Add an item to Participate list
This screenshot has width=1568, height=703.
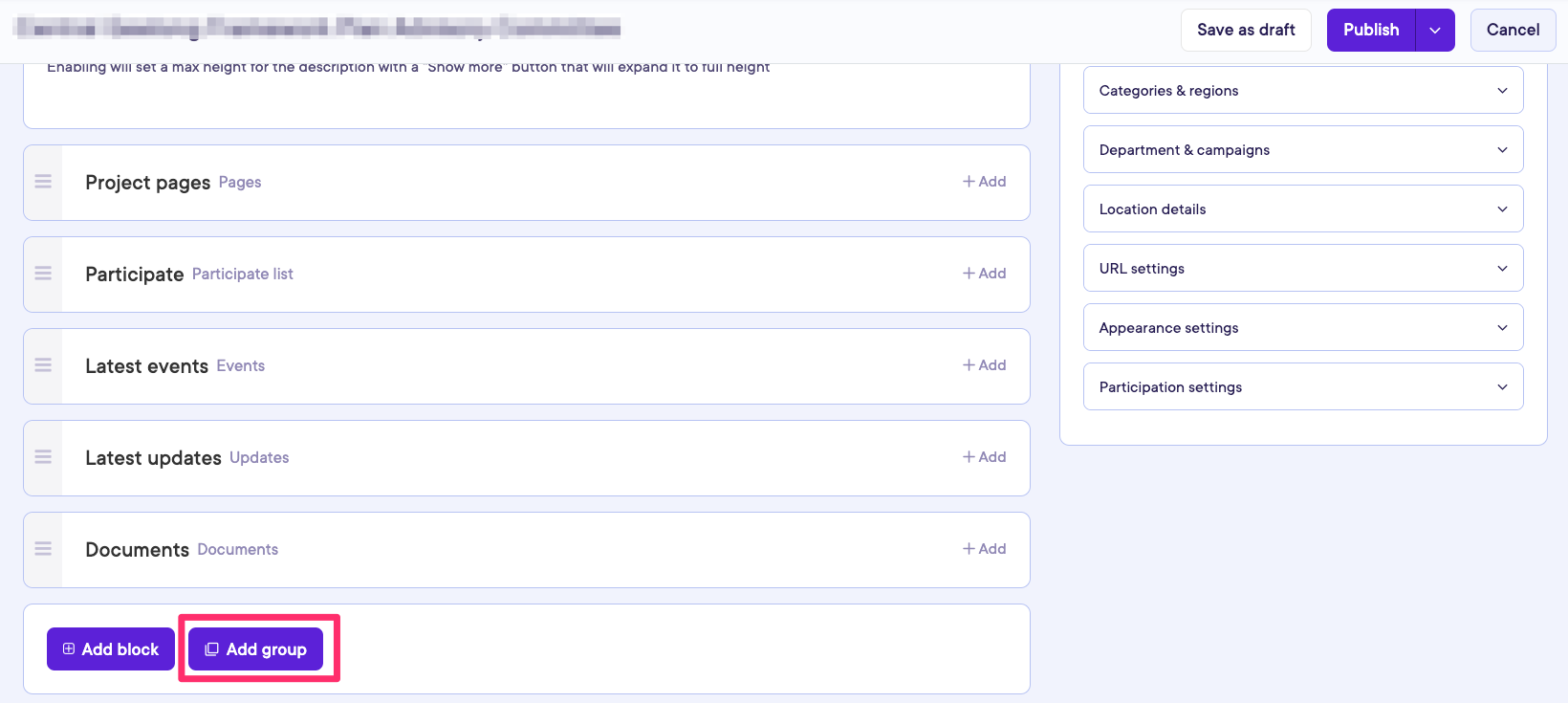[x=984, y=274]
